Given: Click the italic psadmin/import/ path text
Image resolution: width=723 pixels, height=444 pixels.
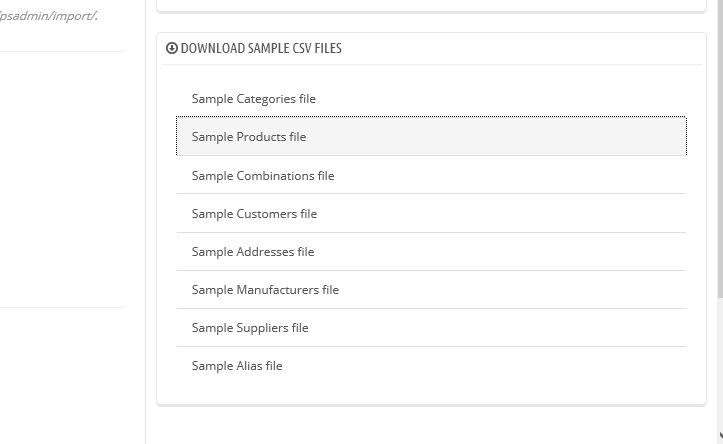Looking at the screenshot, I should point(48,16).
